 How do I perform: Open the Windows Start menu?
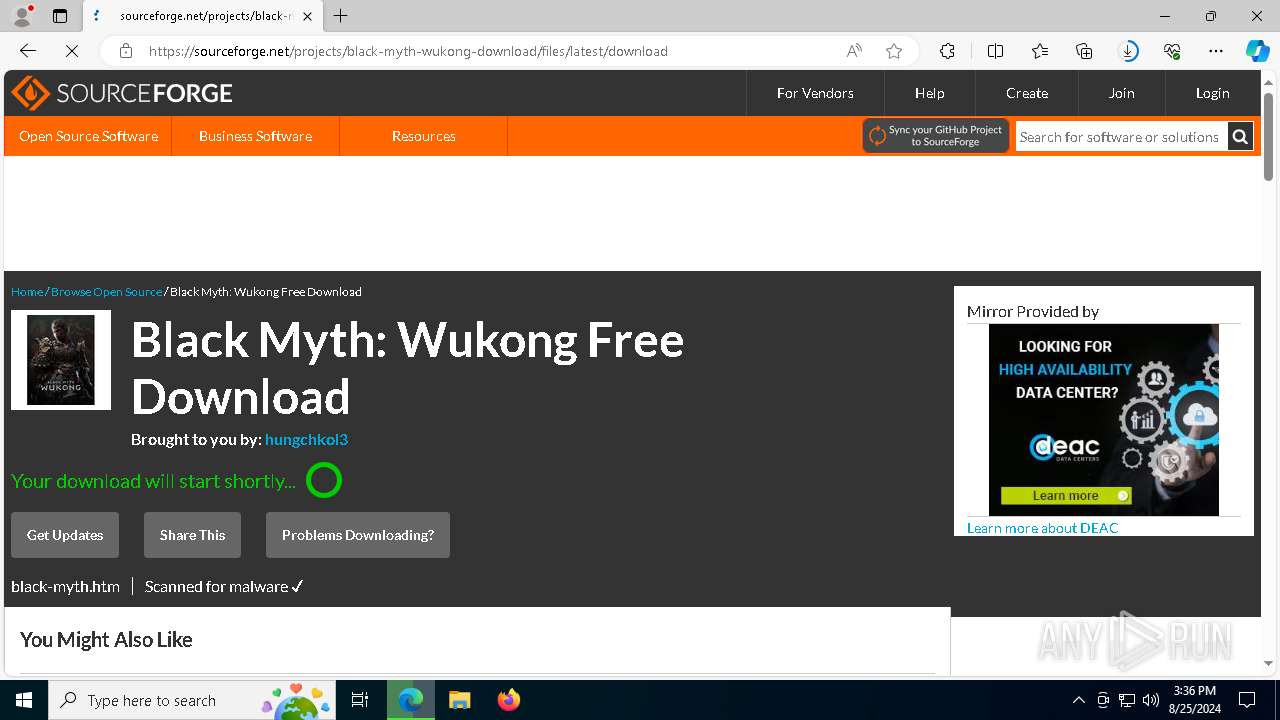pyautogui.click(x=24, y=700)
